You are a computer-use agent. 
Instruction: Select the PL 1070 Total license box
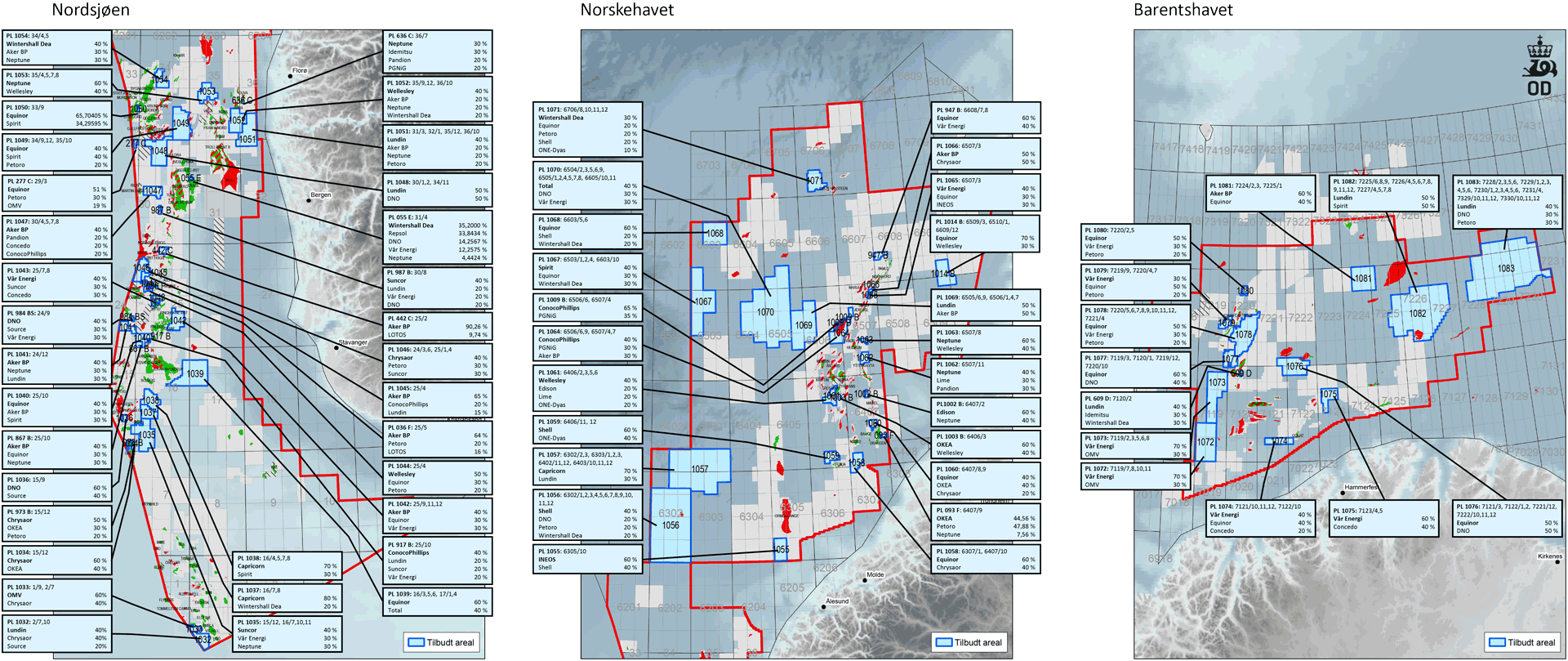tap(588, 185)
